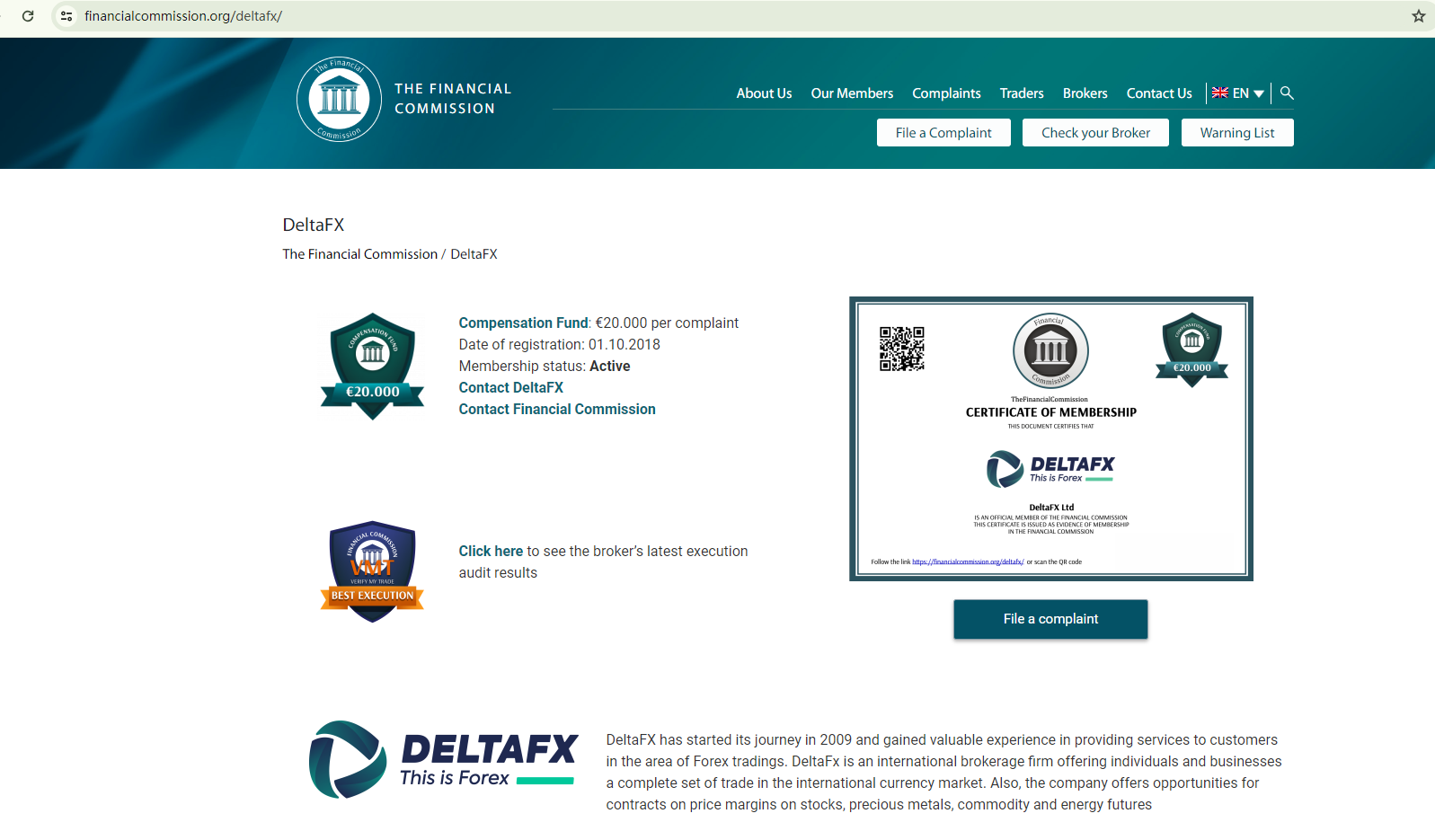Open the Traders menu
The width and height of the screenshot is (1435, 840).
coord(1022,93)
